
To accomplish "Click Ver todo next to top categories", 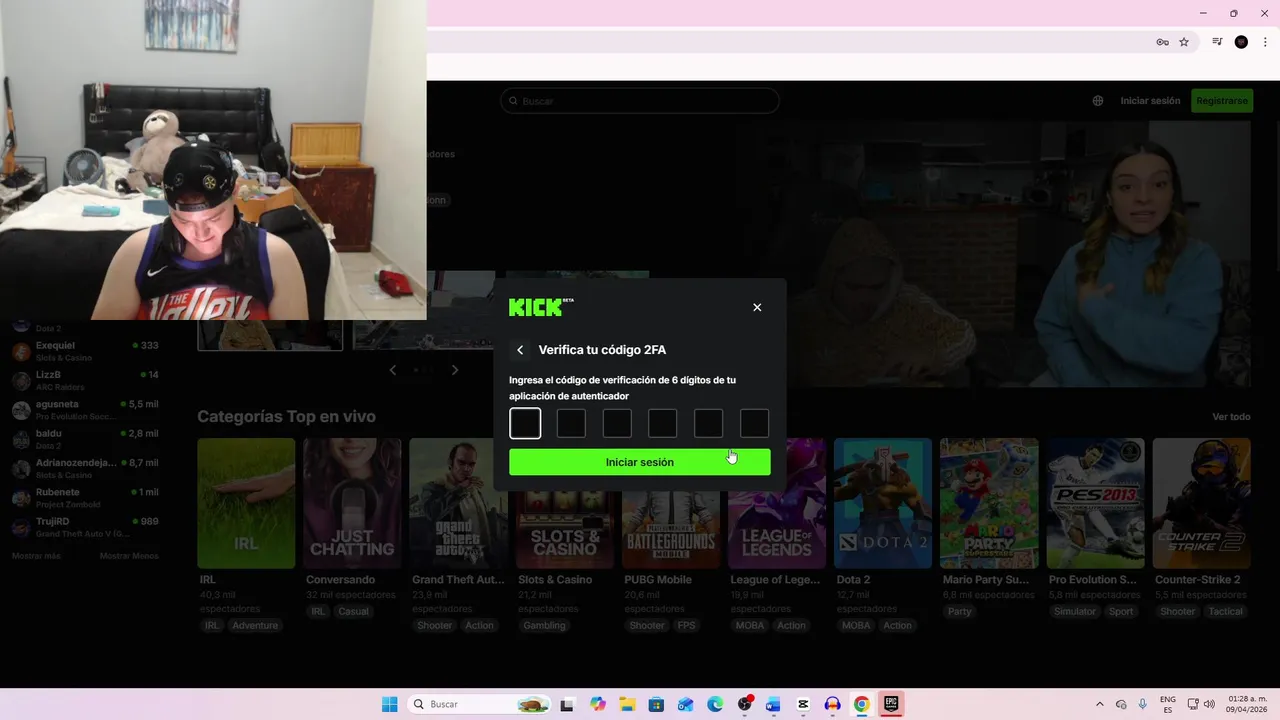I will point(1231,417).
